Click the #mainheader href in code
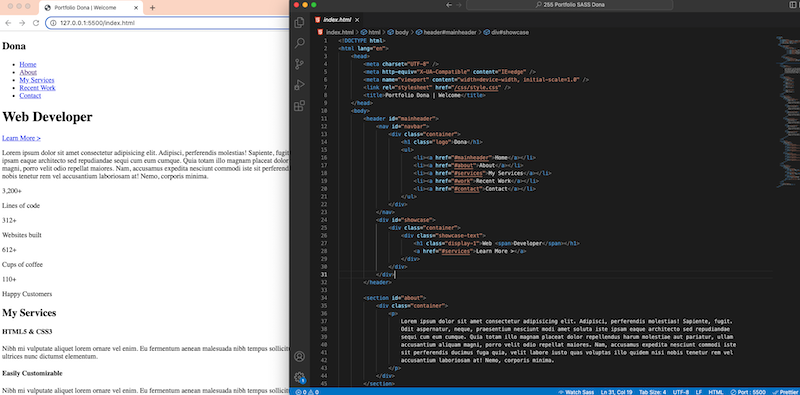Viewport: 800px width, 395px height. pos(471,157)
